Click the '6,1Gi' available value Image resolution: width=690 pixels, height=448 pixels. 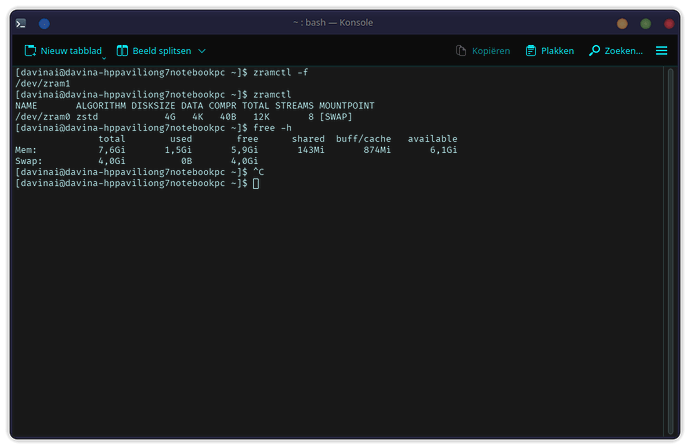pos(444,150)
